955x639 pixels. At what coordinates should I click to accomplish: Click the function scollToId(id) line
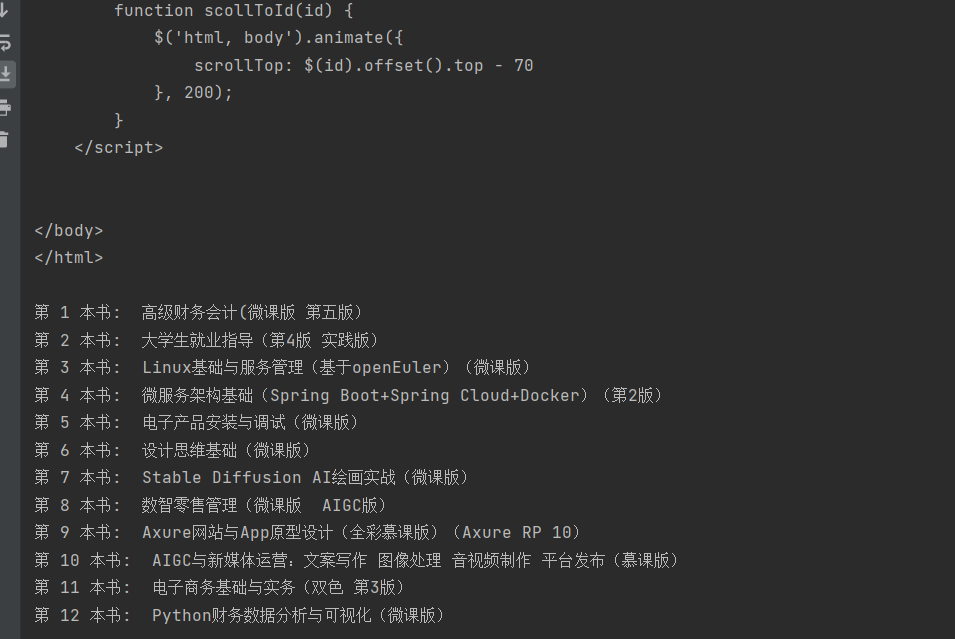(x=234, y=11)
